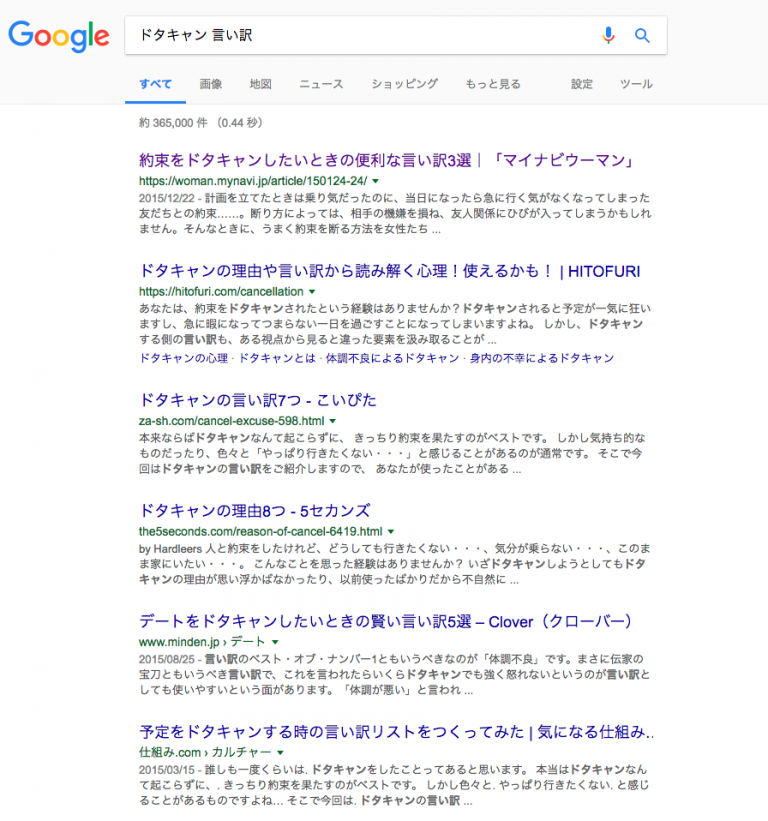
Task: Click the date 2015/03/15 in last snippet
Action: click(166, 770)
